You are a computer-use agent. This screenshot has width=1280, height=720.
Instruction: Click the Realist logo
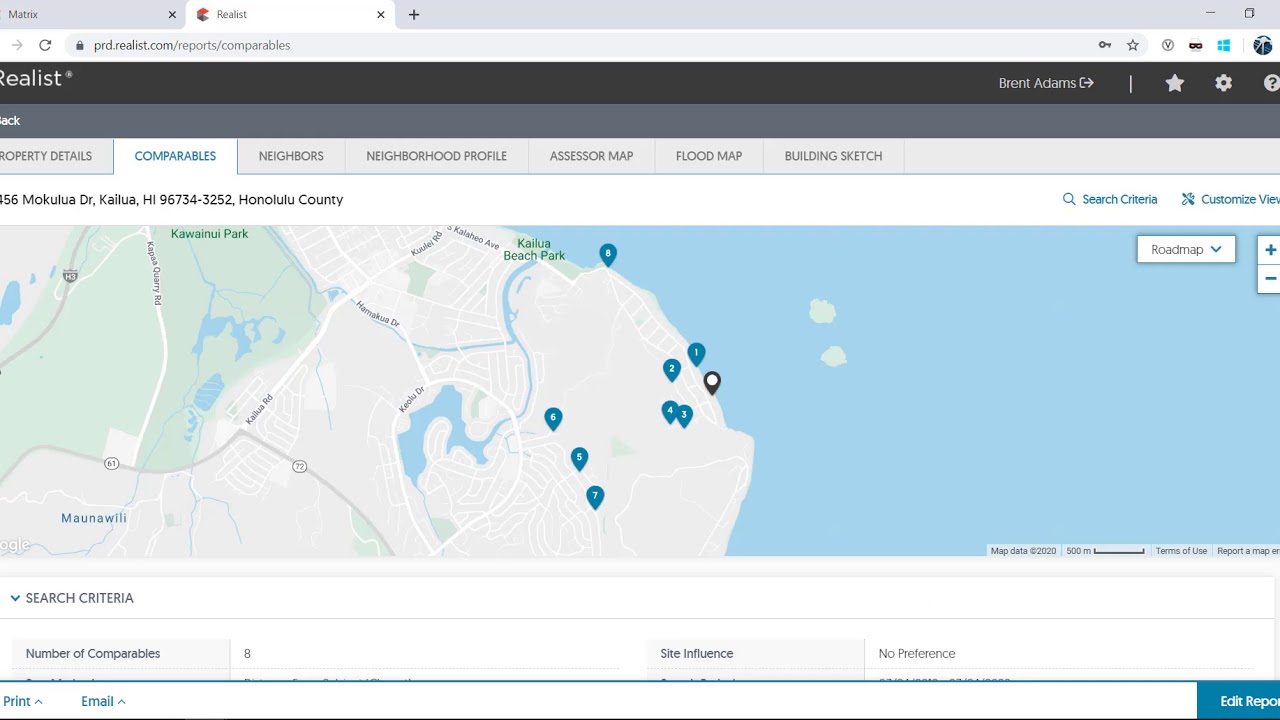pyautogui.click(x=36, y=79)
